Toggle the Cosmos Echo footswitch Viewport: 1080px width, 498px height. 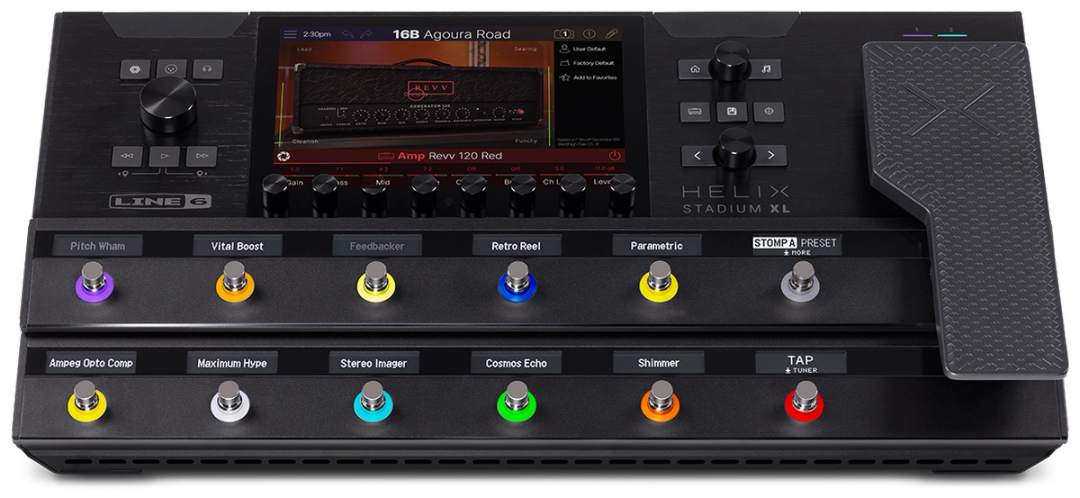[x=517, y=402]
